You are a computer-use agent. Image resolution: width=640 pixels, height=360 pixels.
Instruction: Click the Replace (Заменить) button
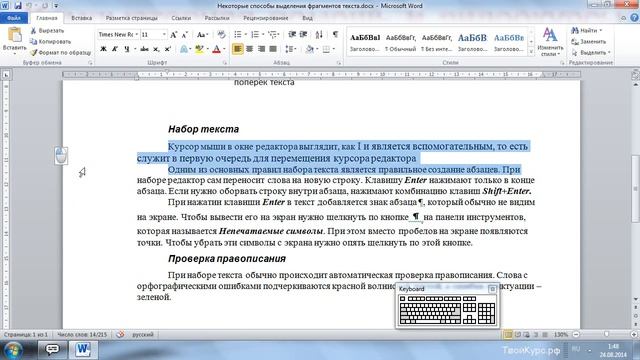coord(589,42)
